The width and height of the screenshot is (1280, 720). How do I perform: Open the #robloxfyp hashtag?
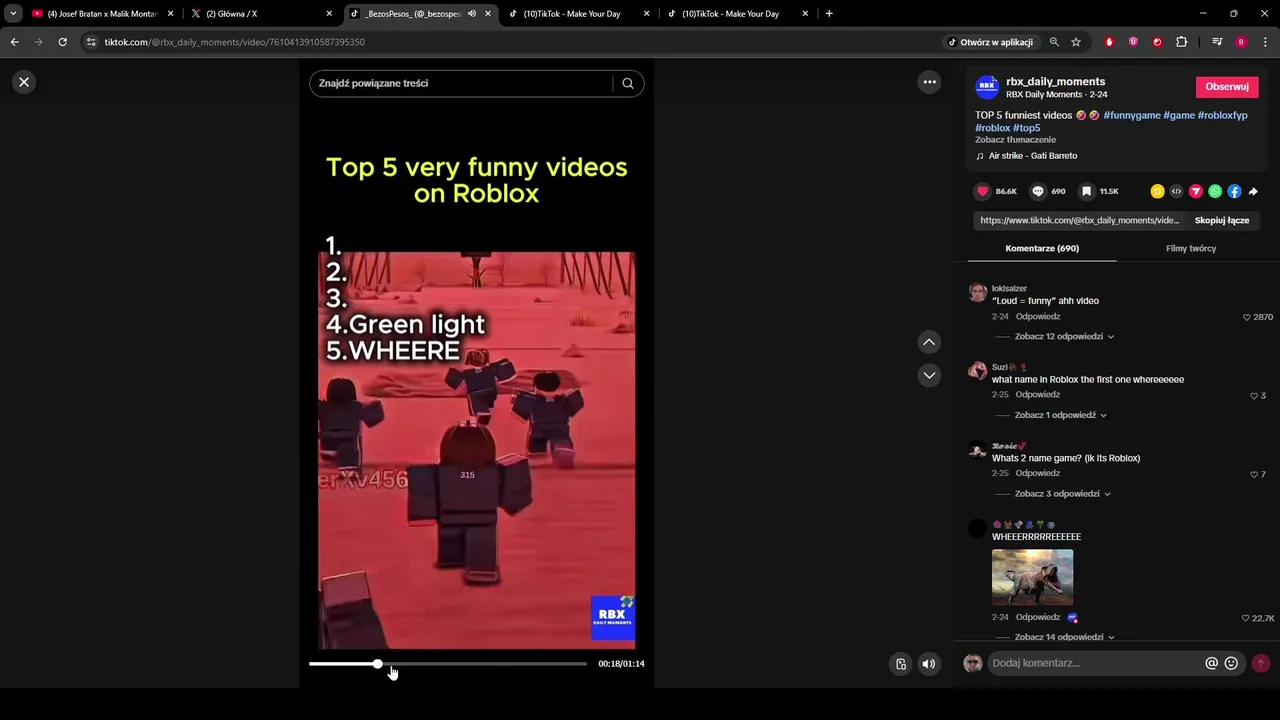1222,115
